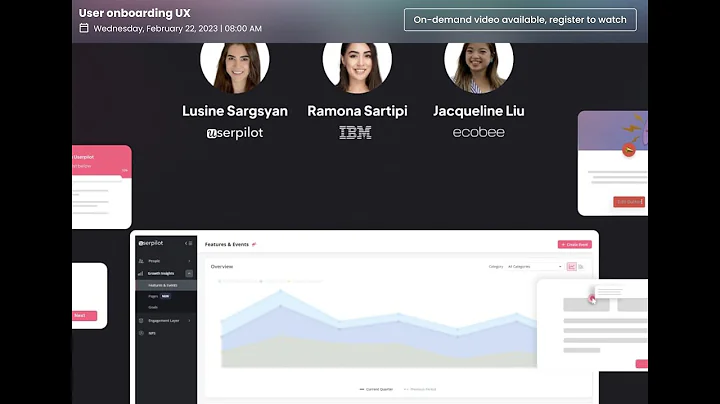Click the Engagement Layer icon in sidebar
The width and height of the screenshot is (720, 404).
point(141,320)
